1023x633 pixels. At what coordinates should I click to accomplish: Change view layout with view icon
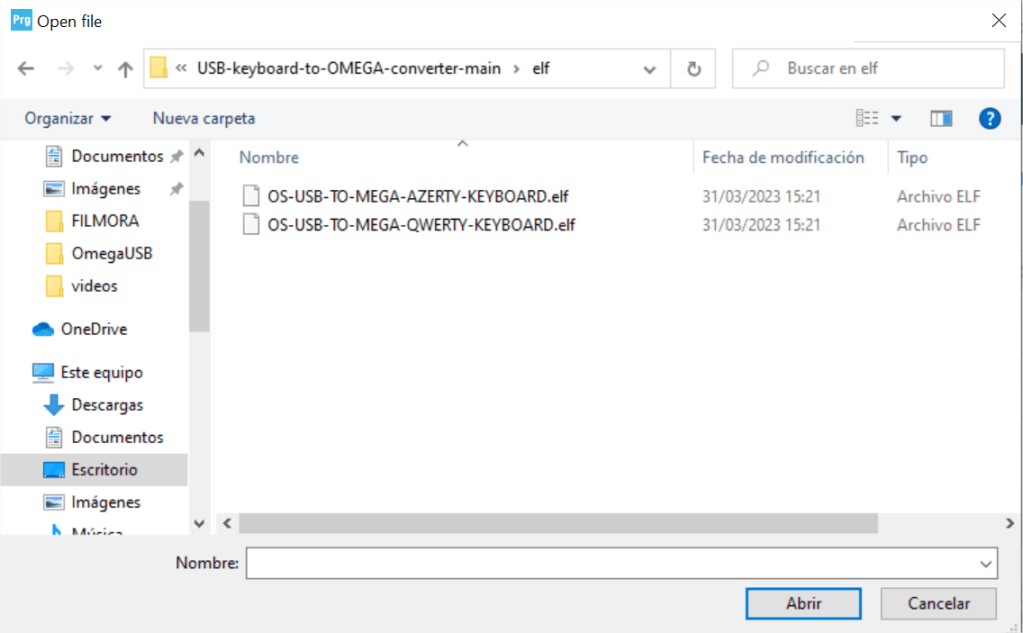point(867,118)
